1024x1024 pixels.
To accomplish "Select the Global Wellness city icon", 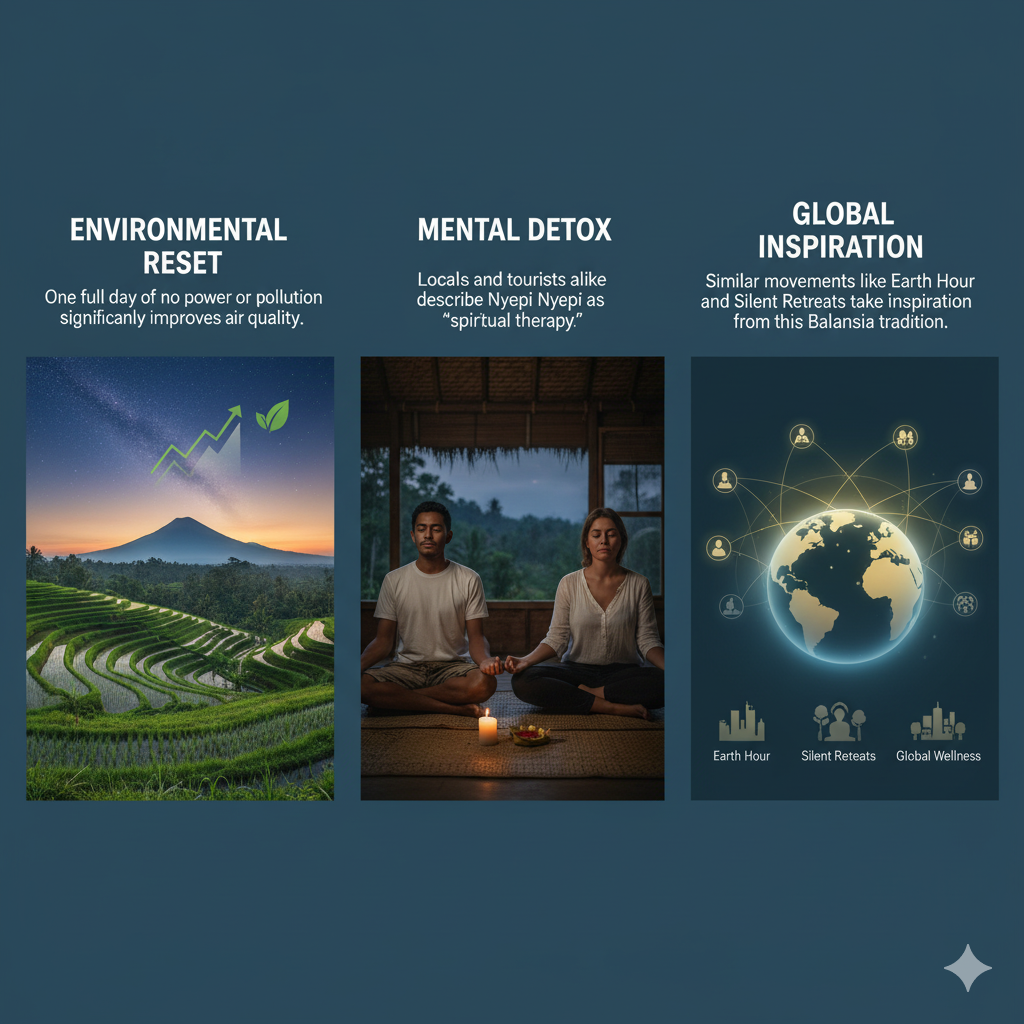I will [x=938, y=722].
